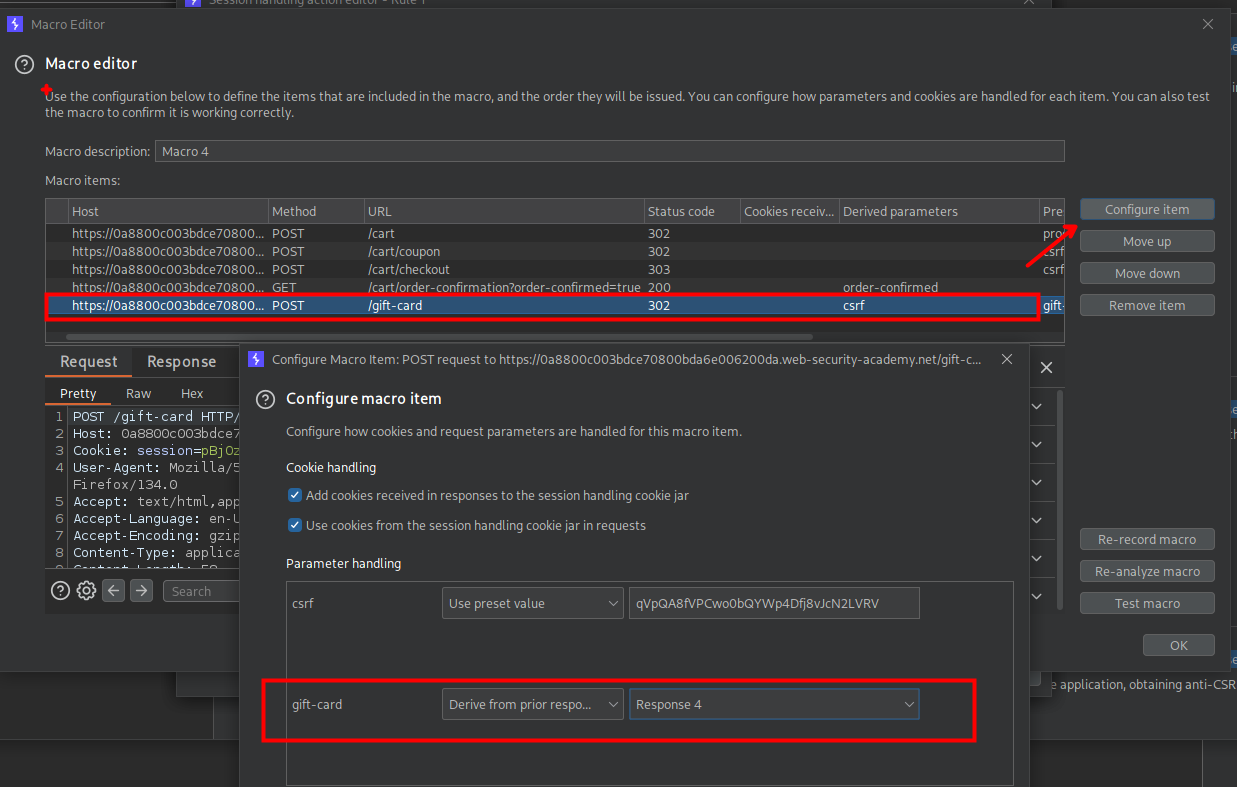The height and width of the screenshot is (787, 1237).
Task: Close the Configure Macro Item dialog
Action: coord(1007,359)
